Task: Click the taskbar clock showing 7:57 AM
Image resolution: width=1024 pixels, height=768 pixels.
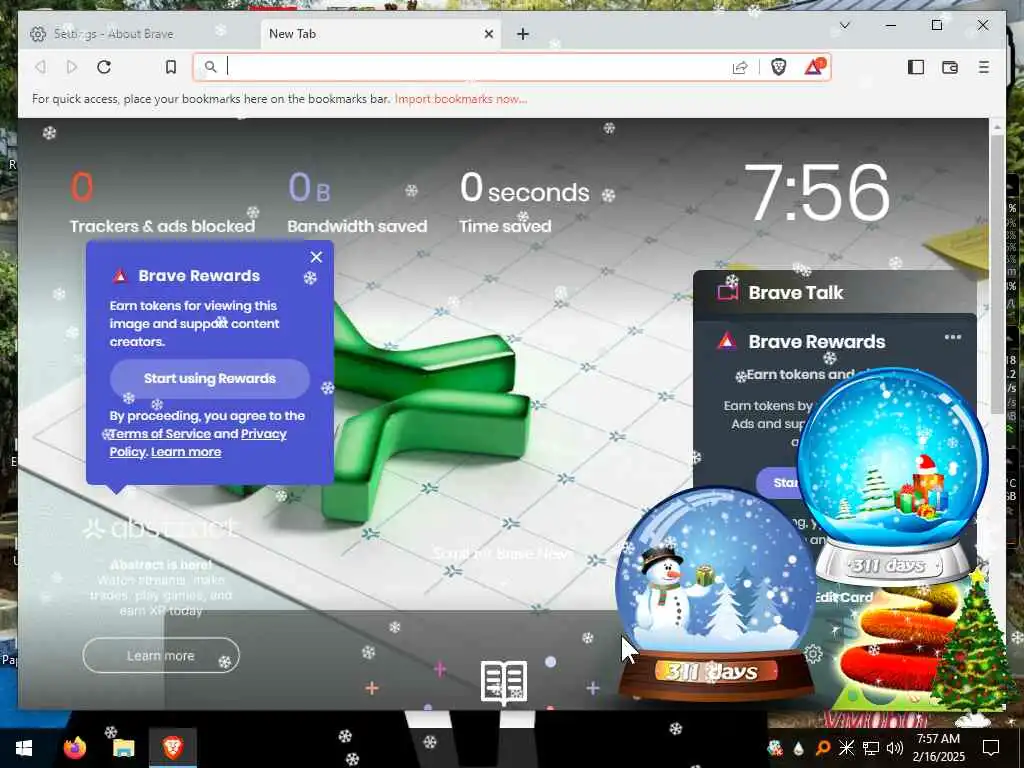Action: coord(938,748)
